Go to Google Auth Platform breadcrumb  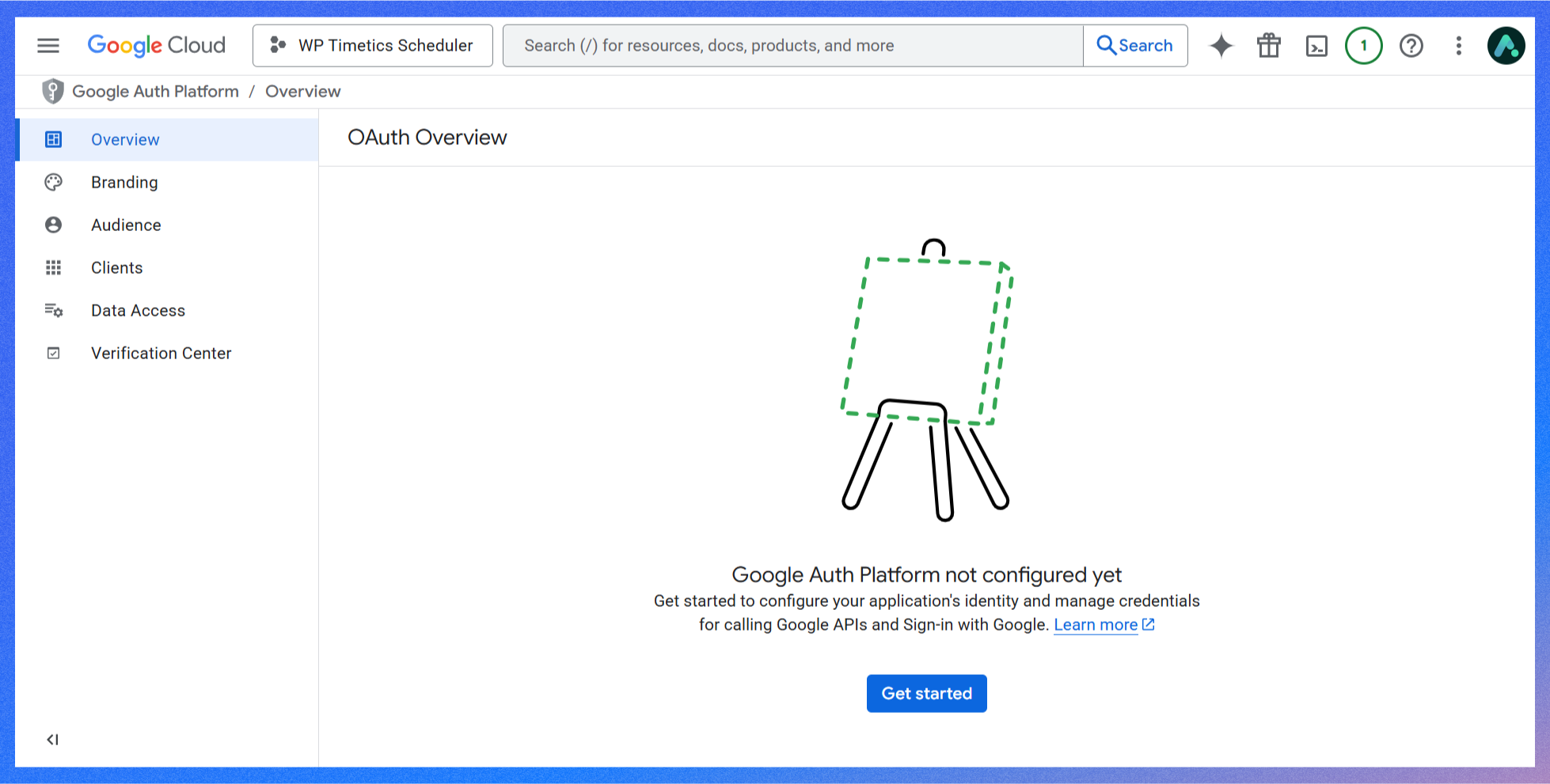(155, 92)
